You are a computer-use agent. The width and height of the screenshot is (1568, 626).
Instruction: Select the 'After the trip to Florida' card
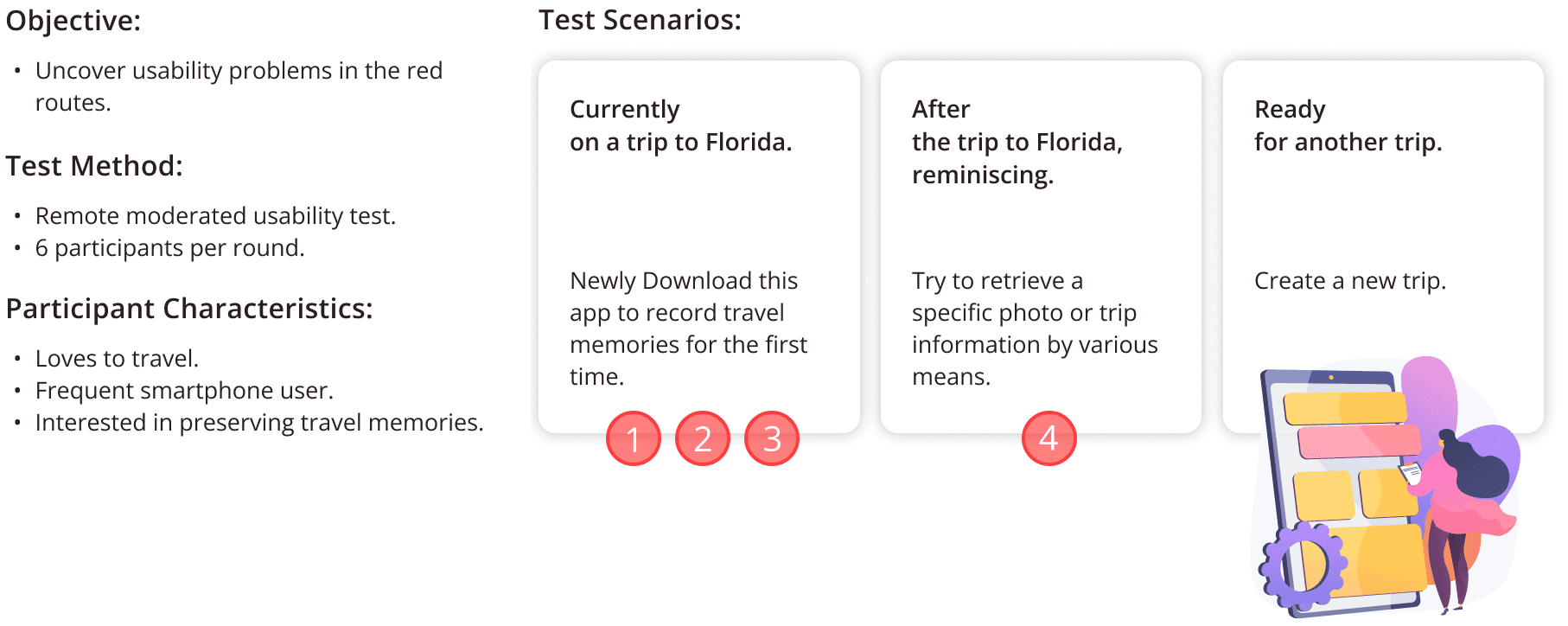tap(1041, 247)
